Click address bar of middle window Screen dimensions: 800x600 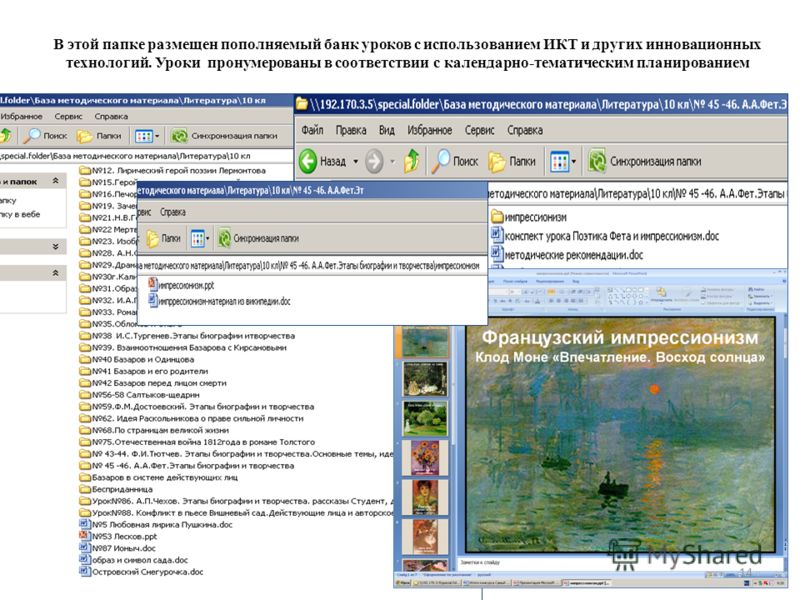(311, 265)
